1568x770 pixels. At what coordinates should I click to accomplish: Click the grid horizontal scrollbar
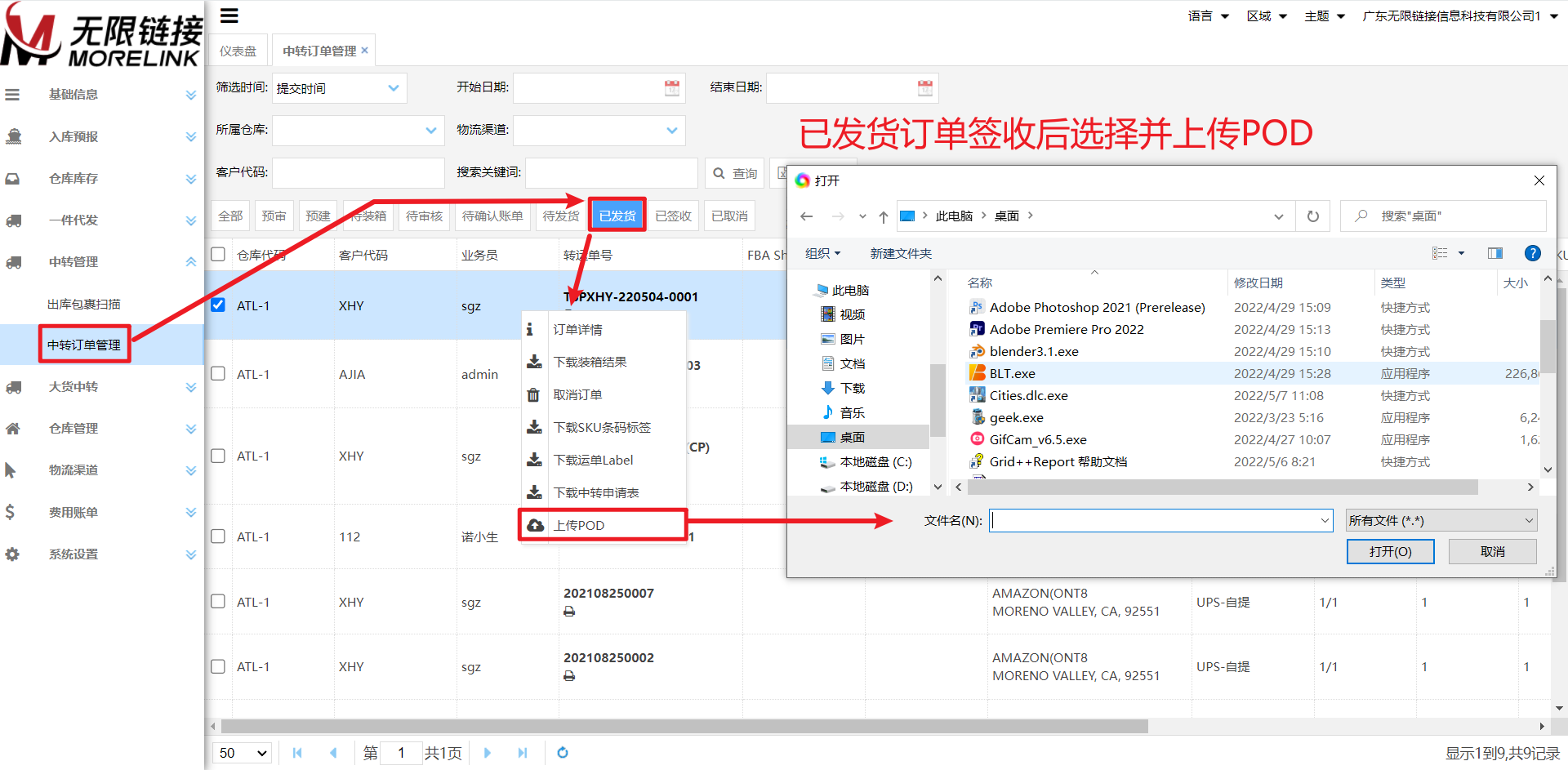click(x=684, y=726)
